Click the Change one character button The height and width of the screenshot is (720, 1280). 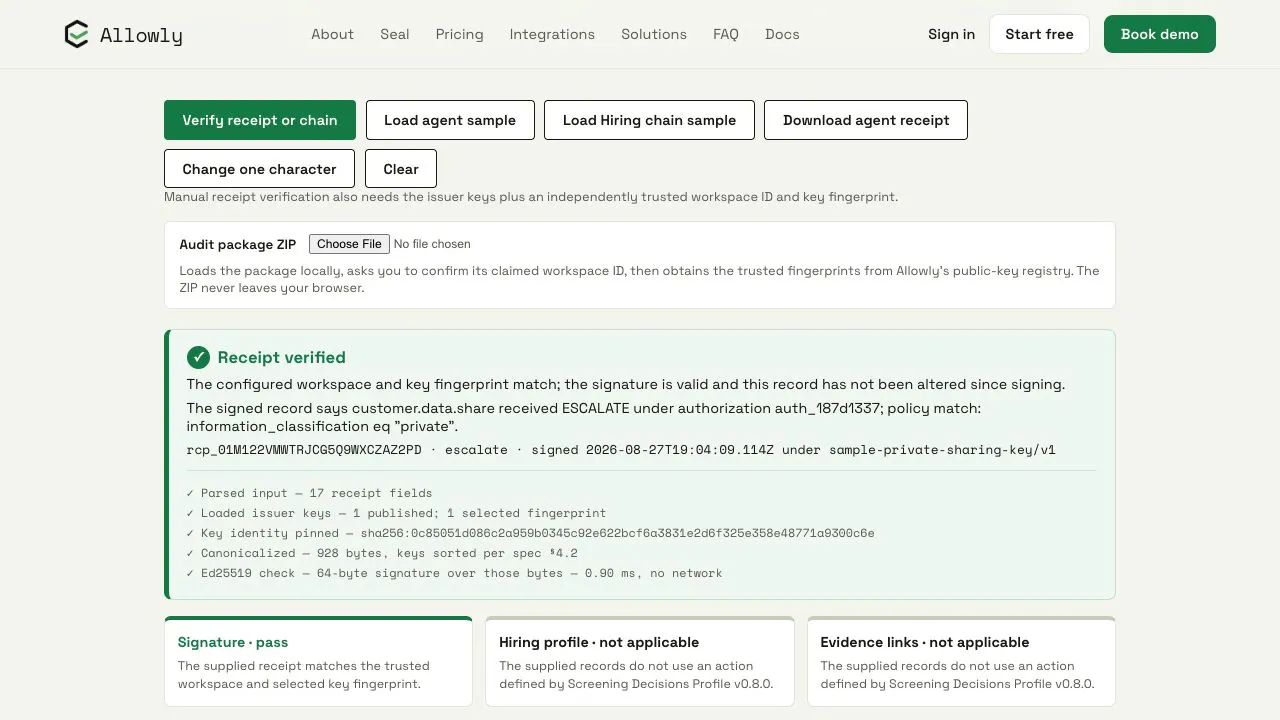[x=259, y=169]
